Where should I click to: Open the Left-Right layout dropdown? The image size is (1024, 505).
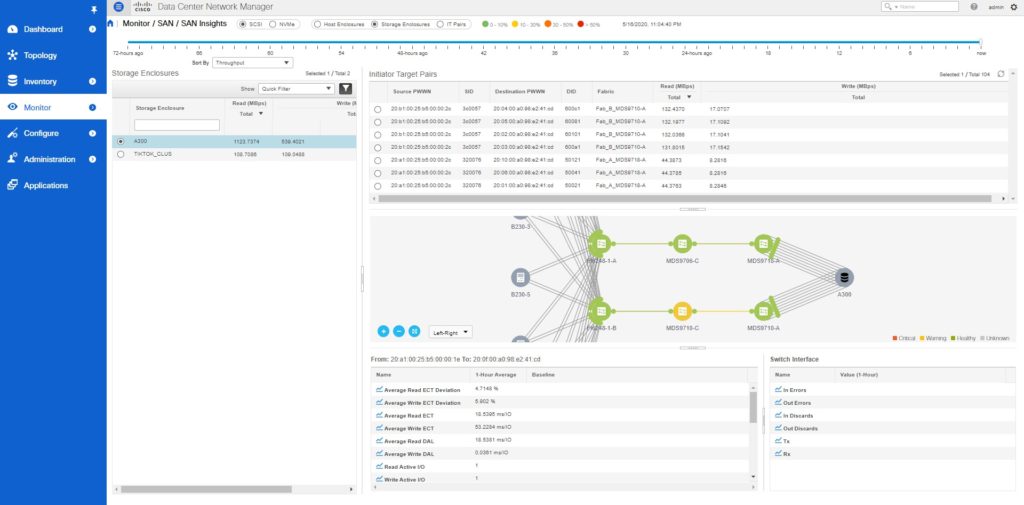click(451, 332)
